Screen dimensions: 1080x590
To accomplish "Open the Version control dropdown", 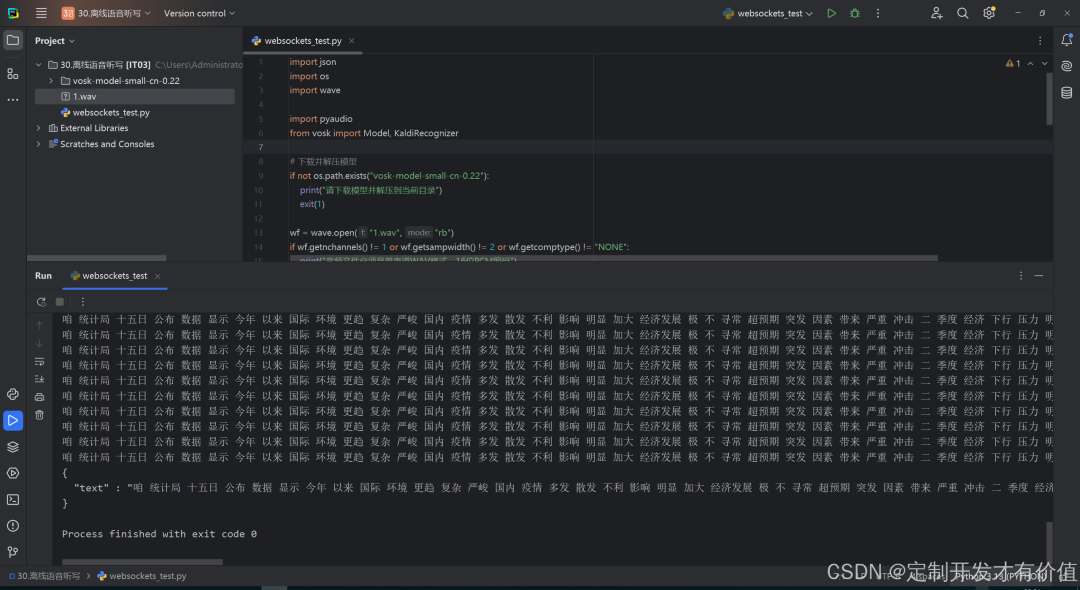I will (x=199, y=13).
